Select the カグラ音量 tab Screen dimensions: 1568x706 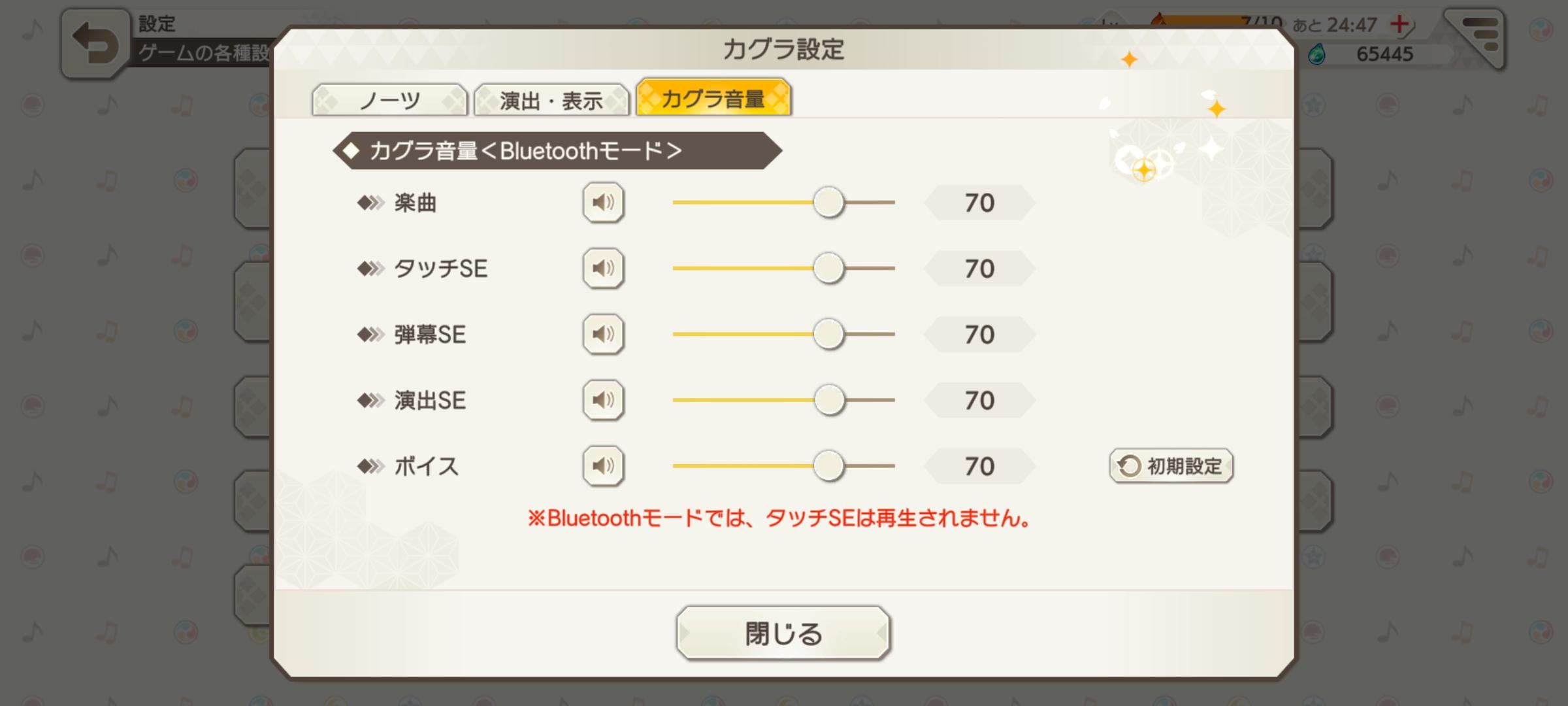click(x=713, y=99)
